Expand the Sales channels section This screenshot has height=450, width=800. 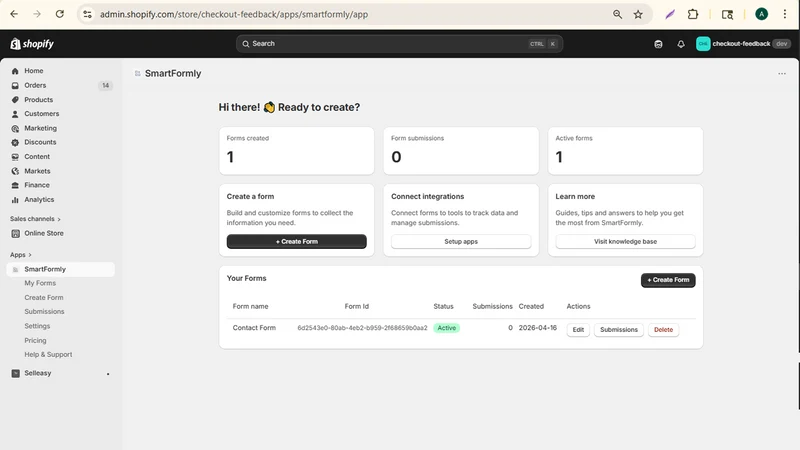[x=35, y=219]
